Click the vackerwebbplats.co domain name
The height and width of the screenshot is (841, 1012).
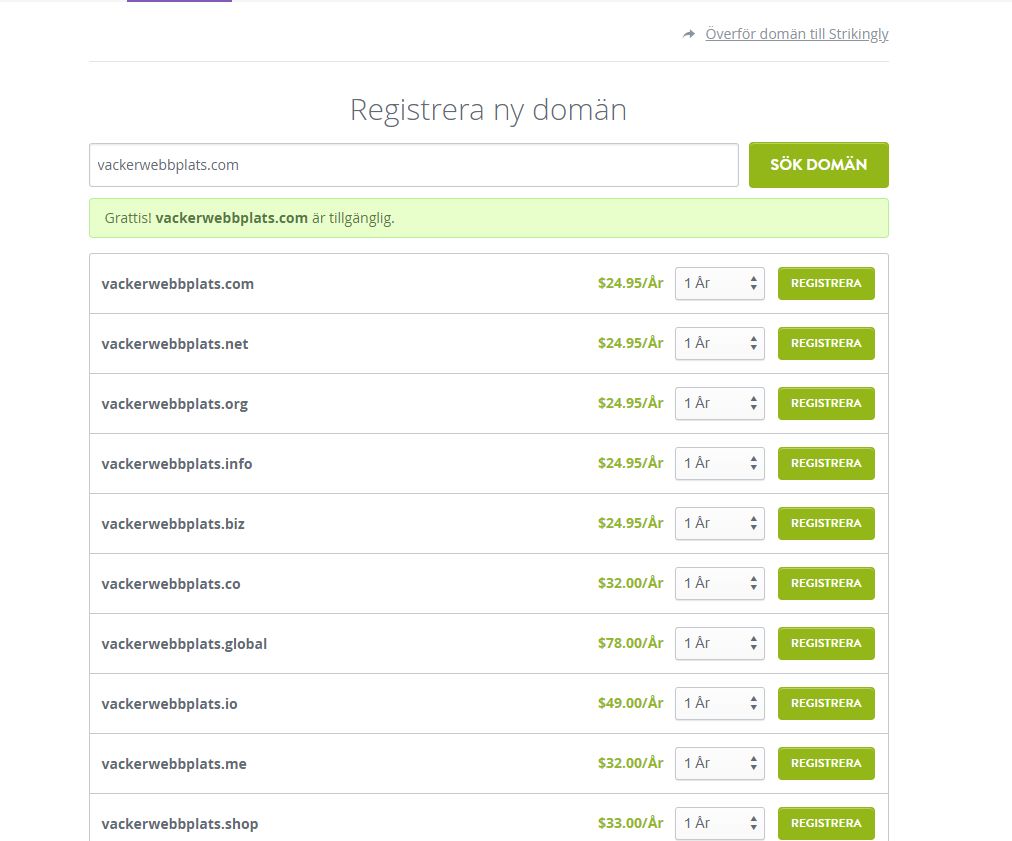(171, 584)
